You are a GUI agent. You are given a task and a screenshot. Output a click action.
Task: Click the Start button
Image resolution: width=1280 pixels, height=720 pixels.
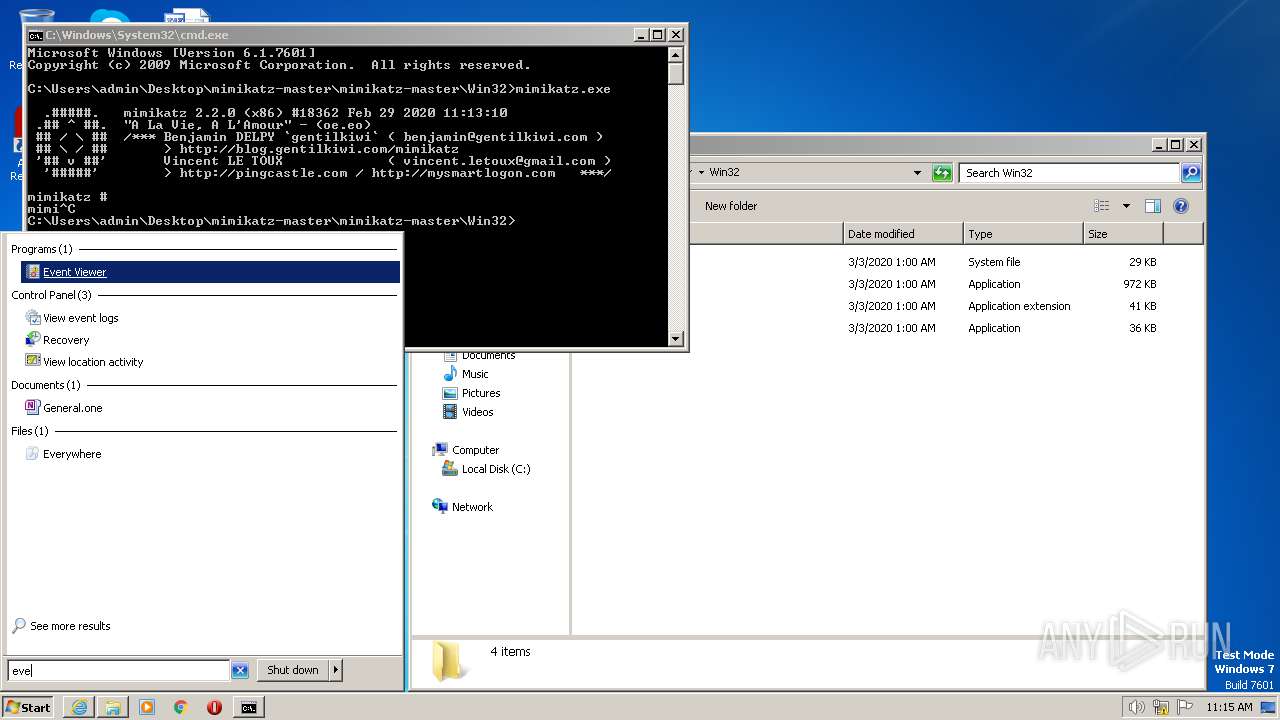point(28,707)
